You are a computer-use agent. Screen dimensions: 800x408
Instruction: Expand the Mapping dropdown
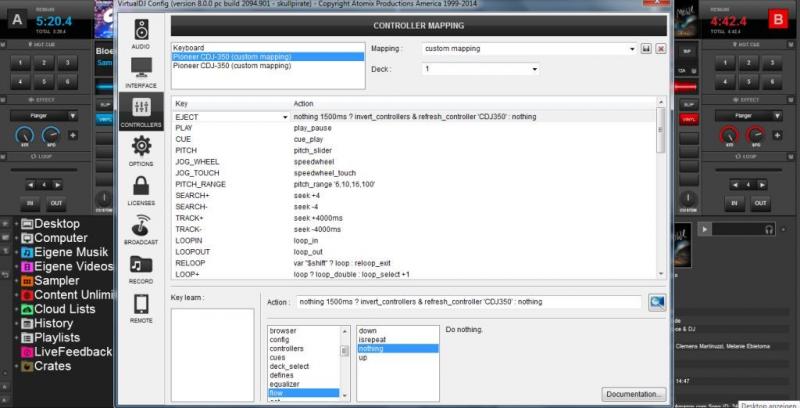point(631,48)
